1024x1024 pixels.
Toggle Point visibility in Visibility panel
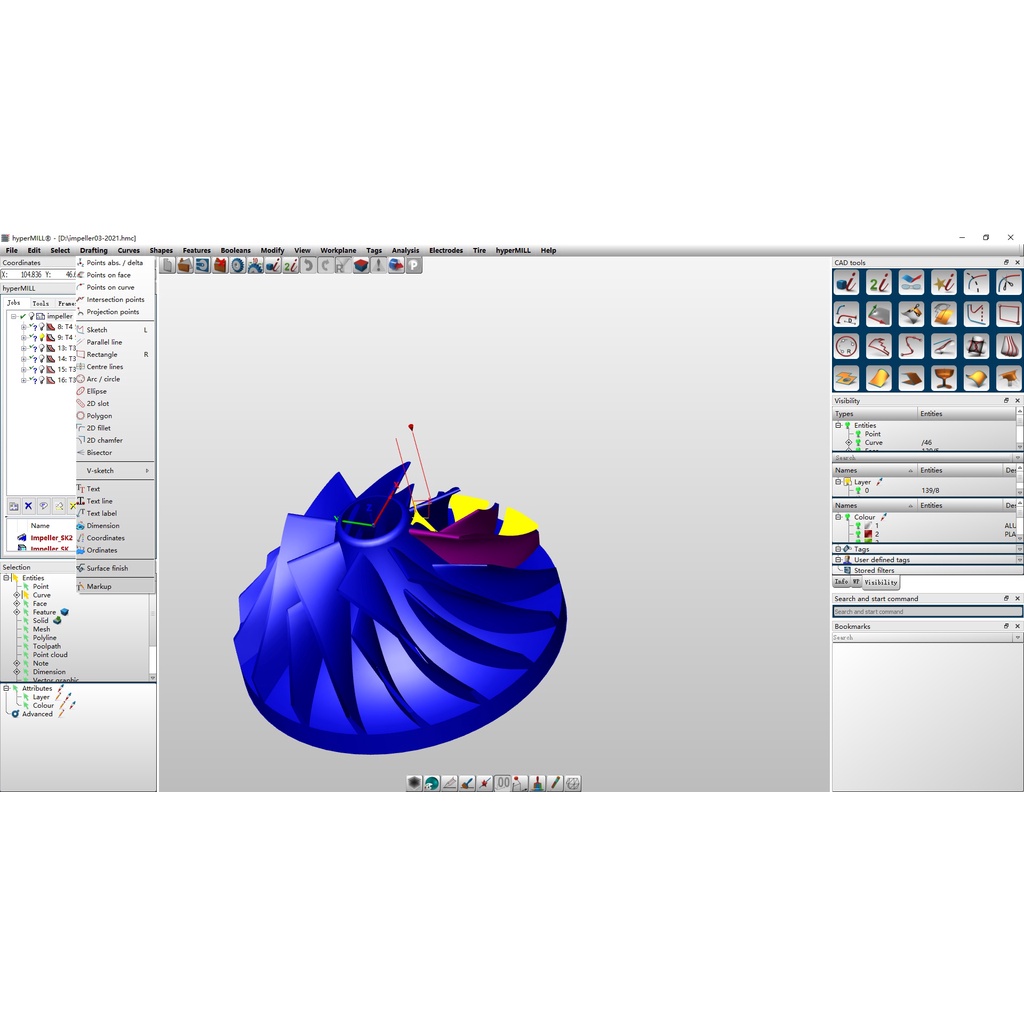(x=858, y=434)
